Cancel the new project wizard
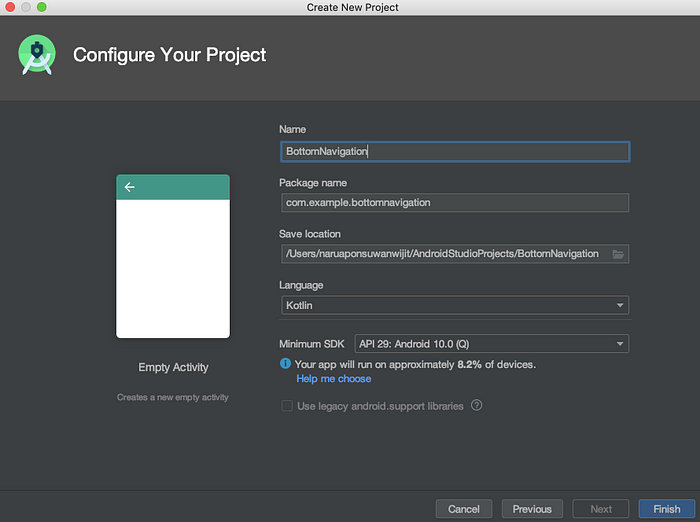This screenshot has width=700, height=522. coord(464,509)
